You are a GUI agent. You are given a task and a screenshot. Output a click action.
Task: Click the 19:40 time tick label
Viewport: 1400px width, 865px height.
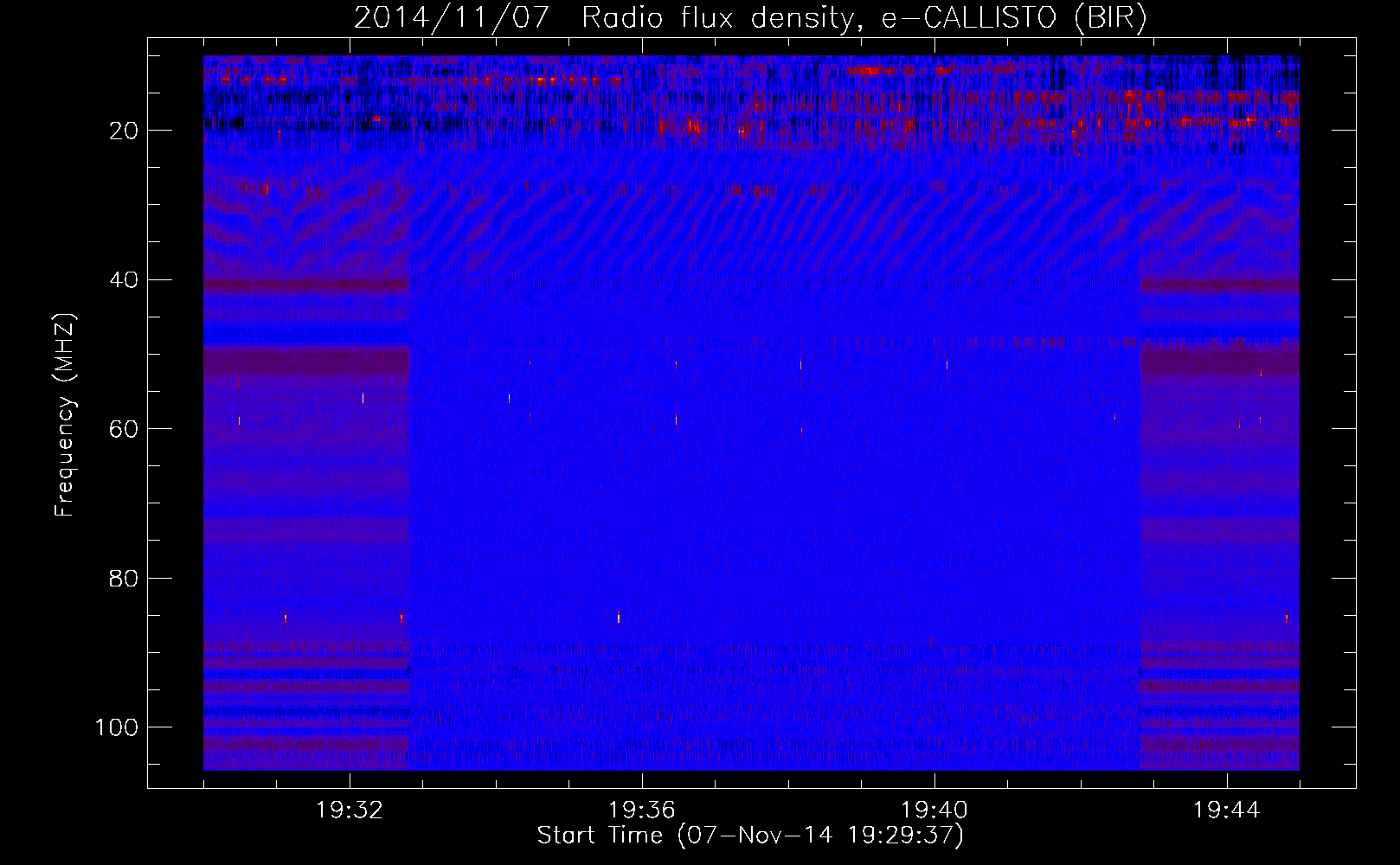tap(934, 811)
